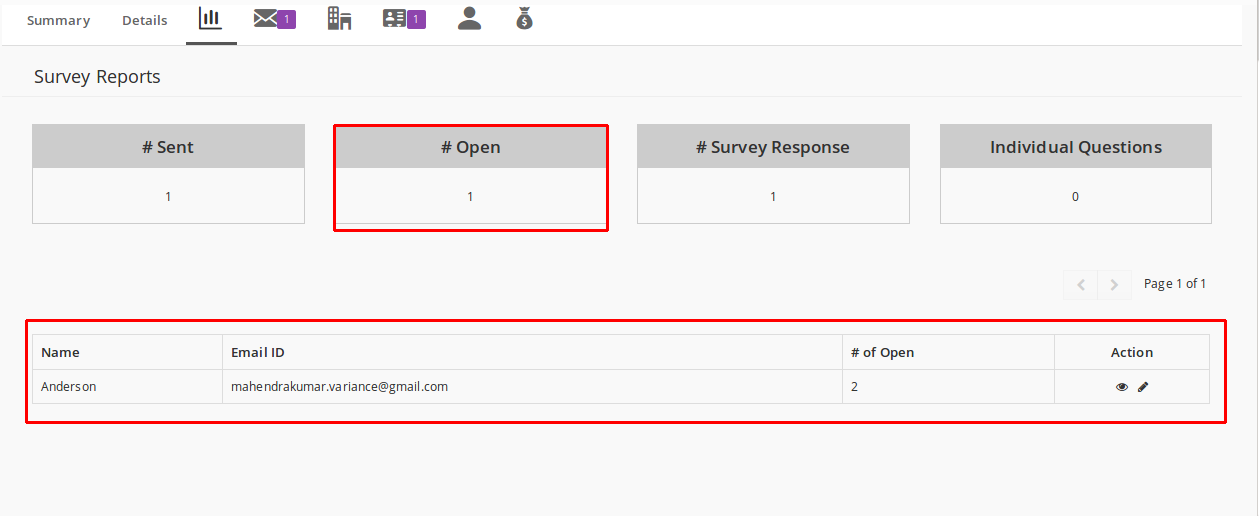Open the money bag tab icon

[524, 18]
